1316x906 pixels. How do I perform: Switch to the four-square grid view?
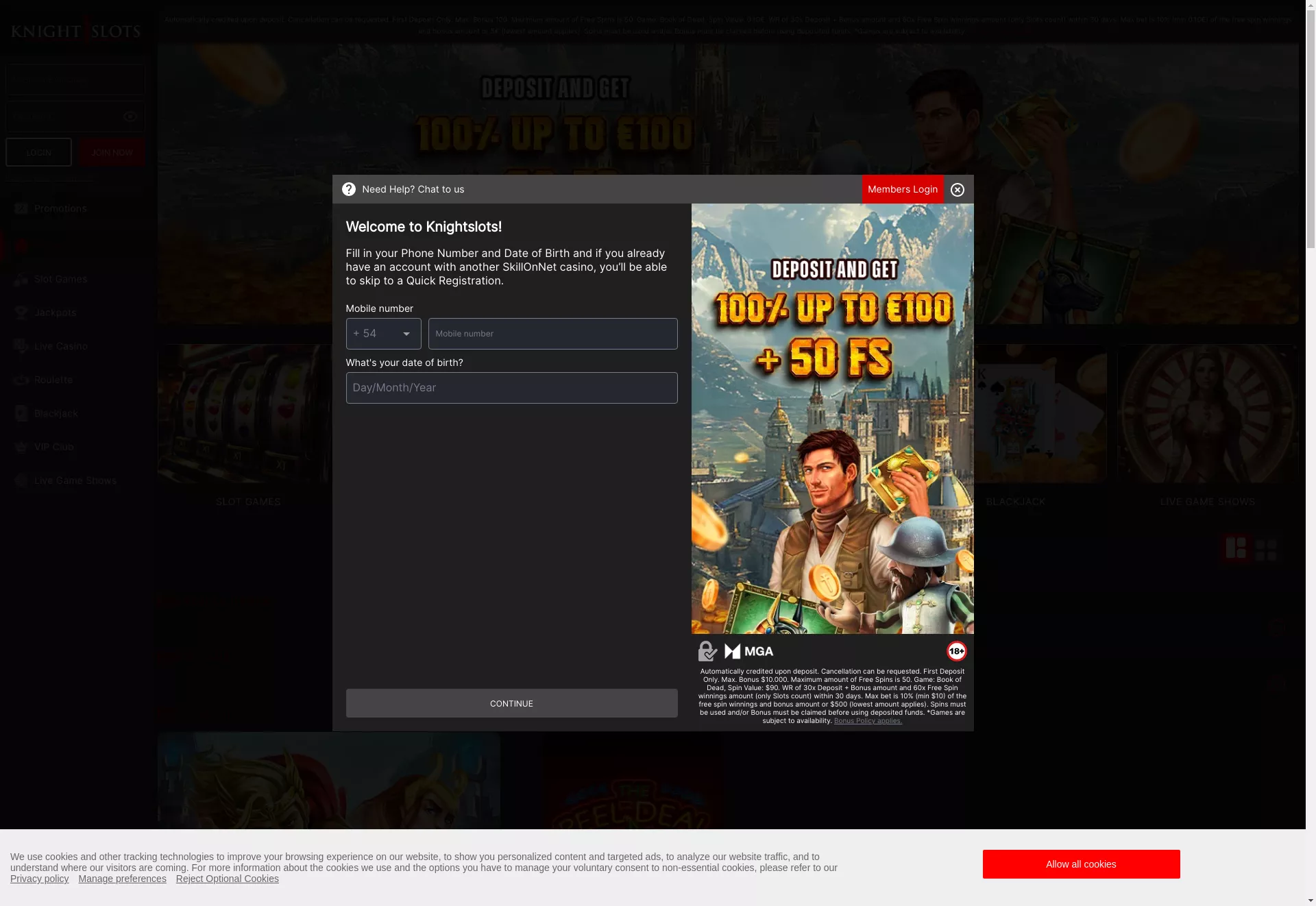point(1266,548)
